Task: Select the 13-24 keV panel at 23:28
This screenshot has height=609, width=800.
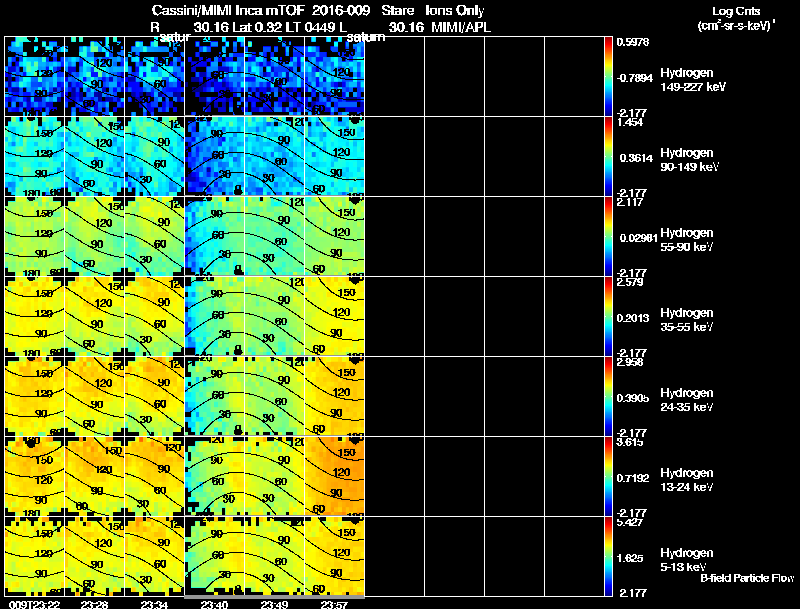Action: (95, 476)
